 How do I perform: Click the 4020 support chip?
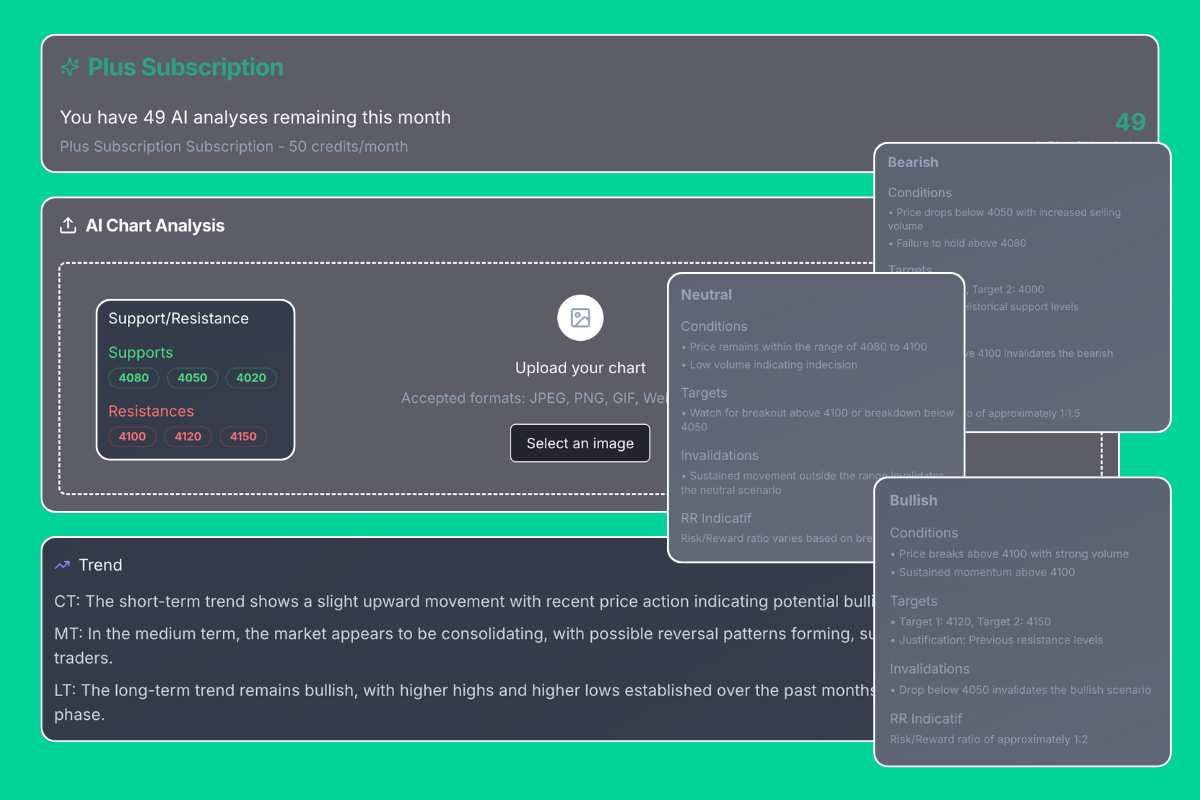coord(251,378)
